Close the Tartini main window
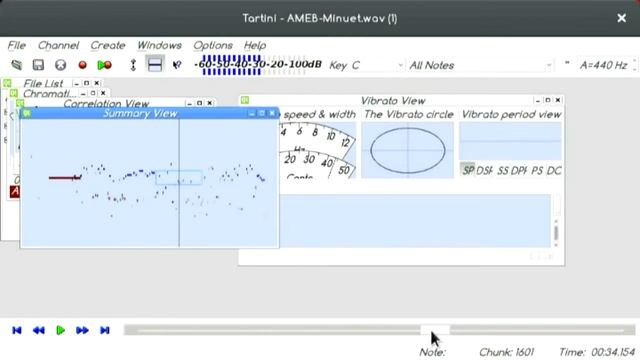This screenshot has height=360, width=640. [622, 18]
